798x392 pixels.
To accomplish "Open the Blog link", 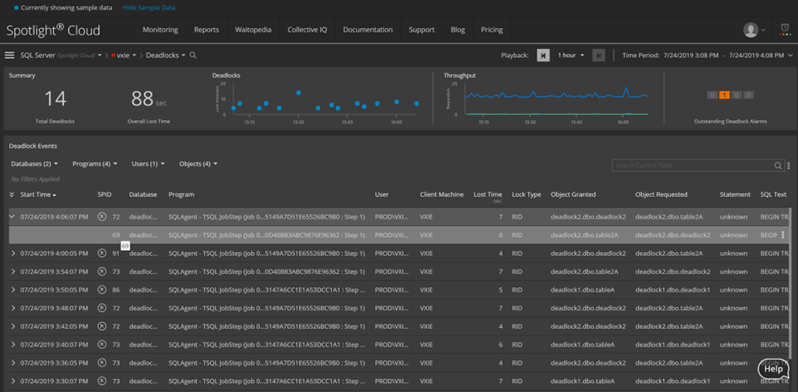I will click(x=458, y=30).
